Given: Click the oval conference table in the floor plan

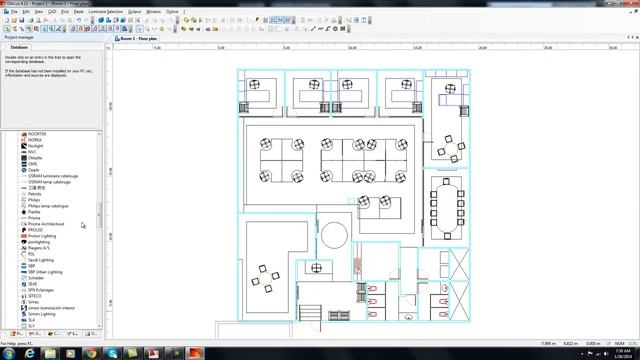Looking at the screenshot, I should pyautogui.click(x=447, y=208).
